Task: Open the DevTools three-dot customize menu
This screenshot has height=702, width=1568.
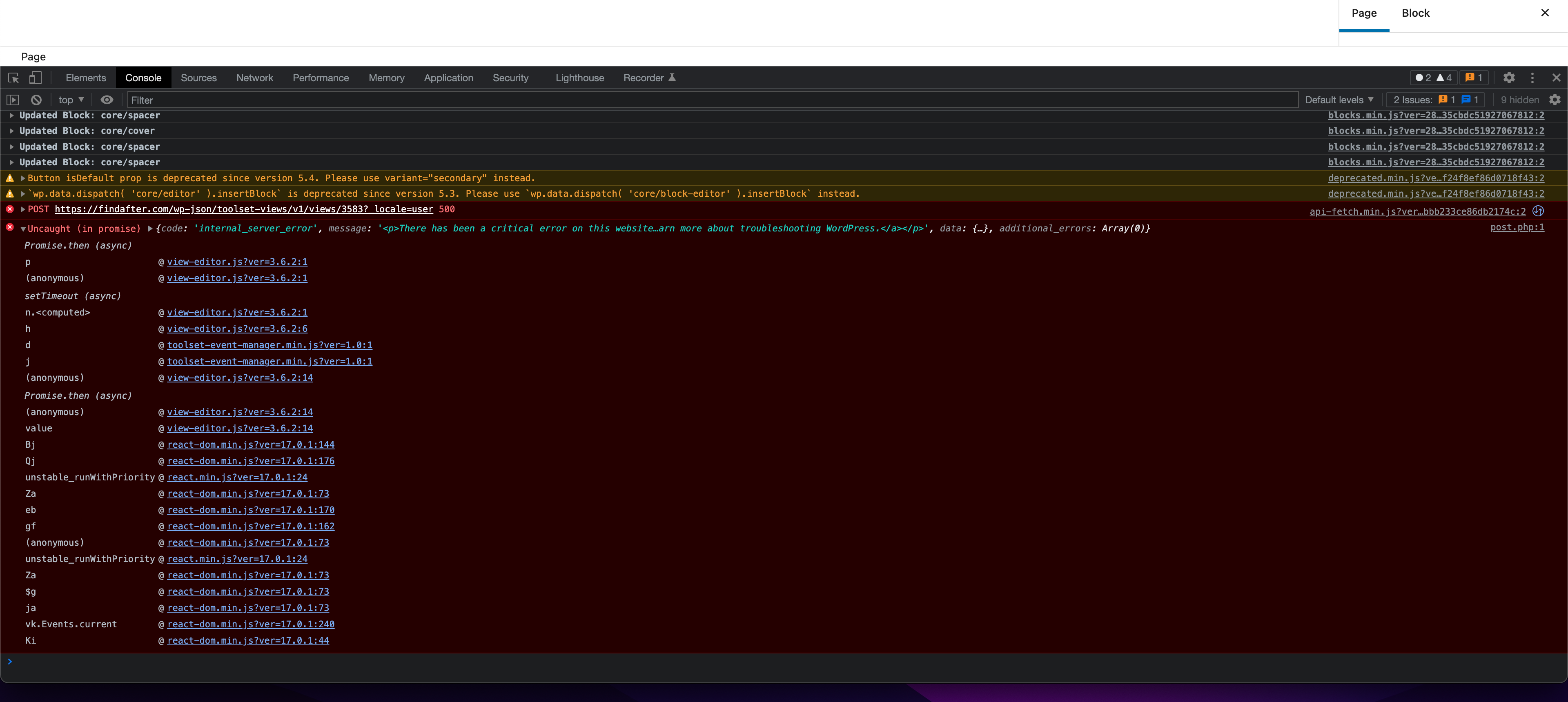Action: point(1533,78)
